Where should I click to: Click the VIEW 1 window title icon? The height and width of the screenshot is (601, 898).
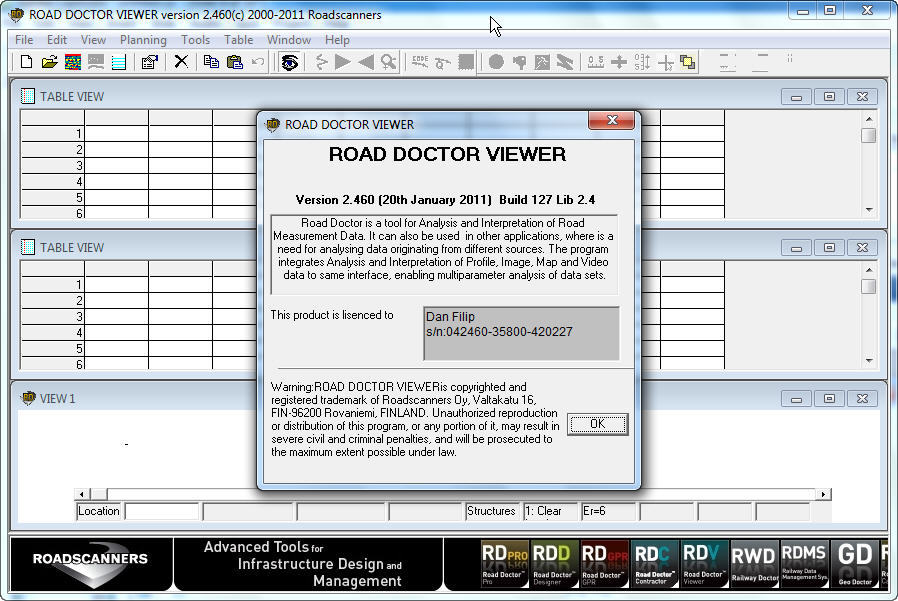pyautogui.click(x=27, y=398)
